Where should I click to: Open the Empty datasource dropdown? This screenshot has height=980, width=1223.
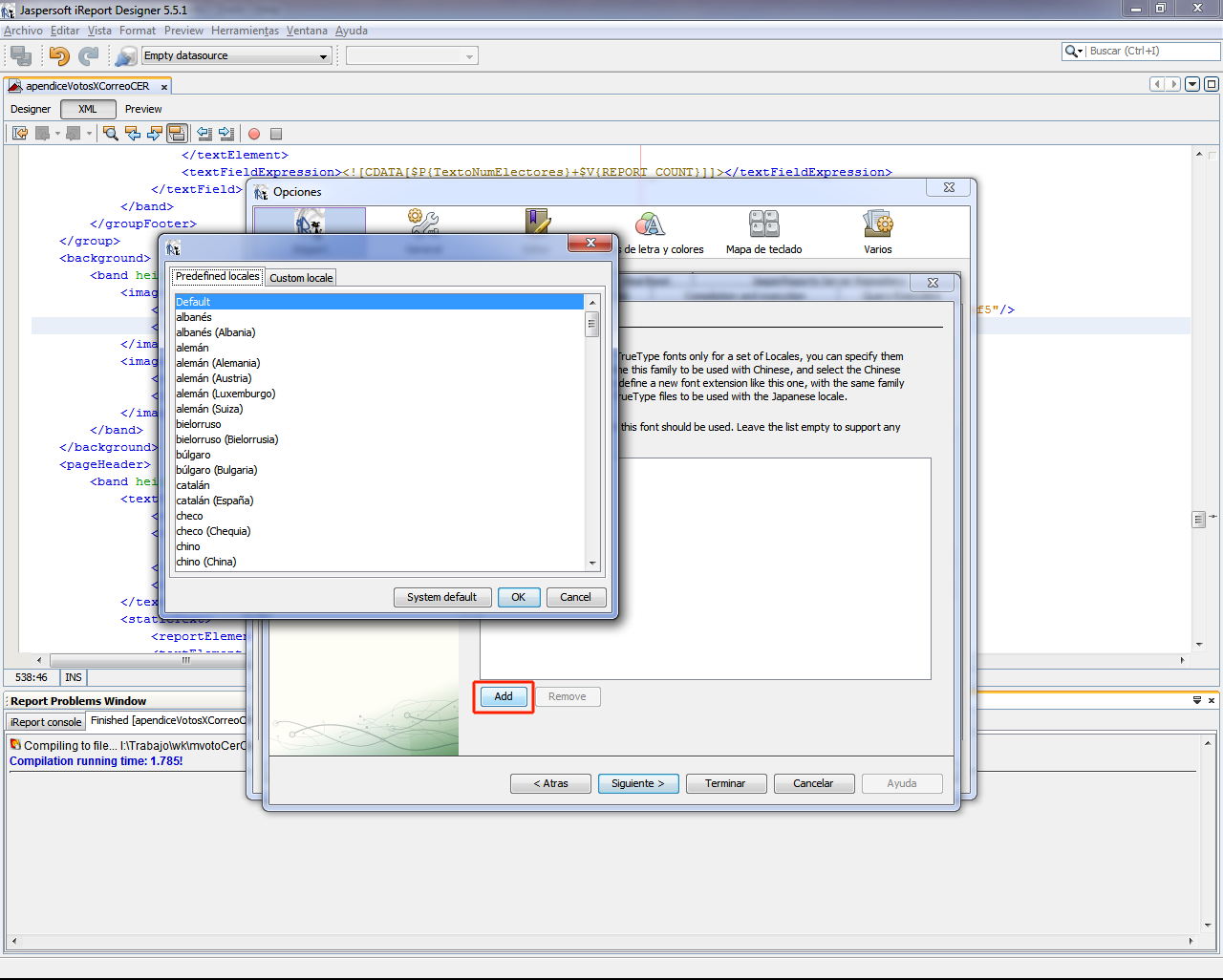click(236, 56)
